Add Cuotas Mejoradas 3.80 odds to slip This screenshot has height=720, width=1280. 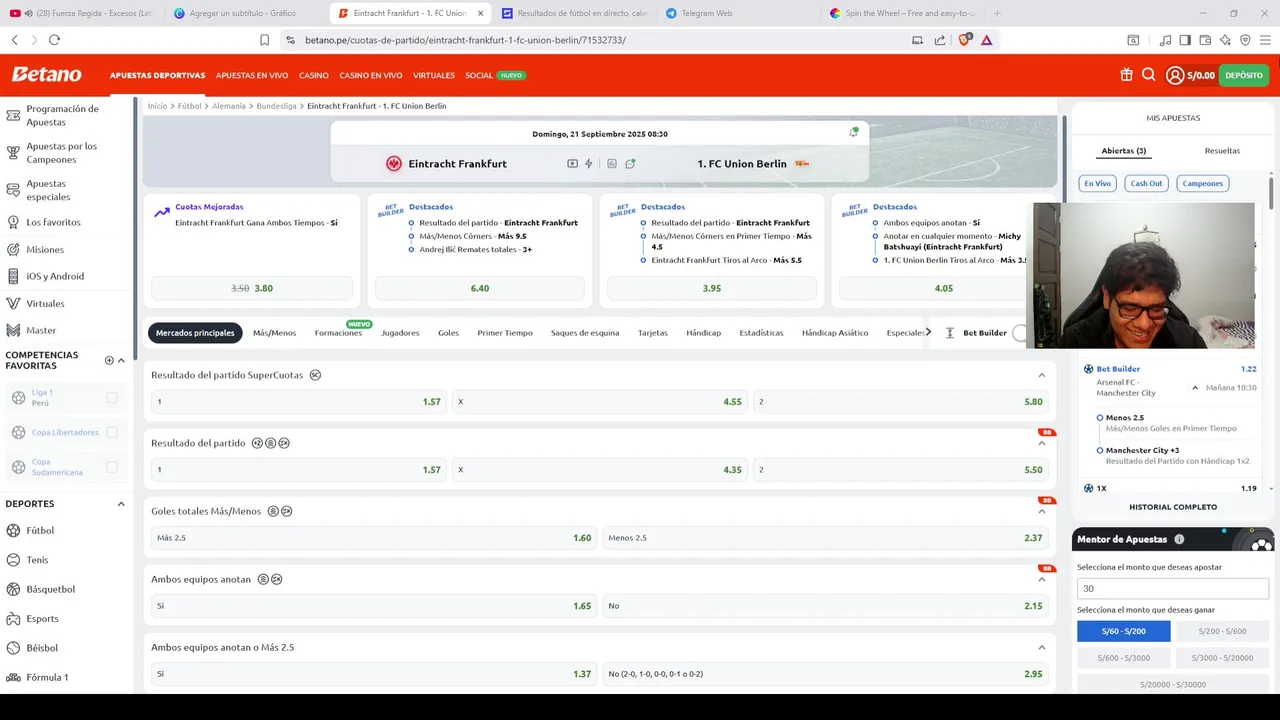[252, 288]
